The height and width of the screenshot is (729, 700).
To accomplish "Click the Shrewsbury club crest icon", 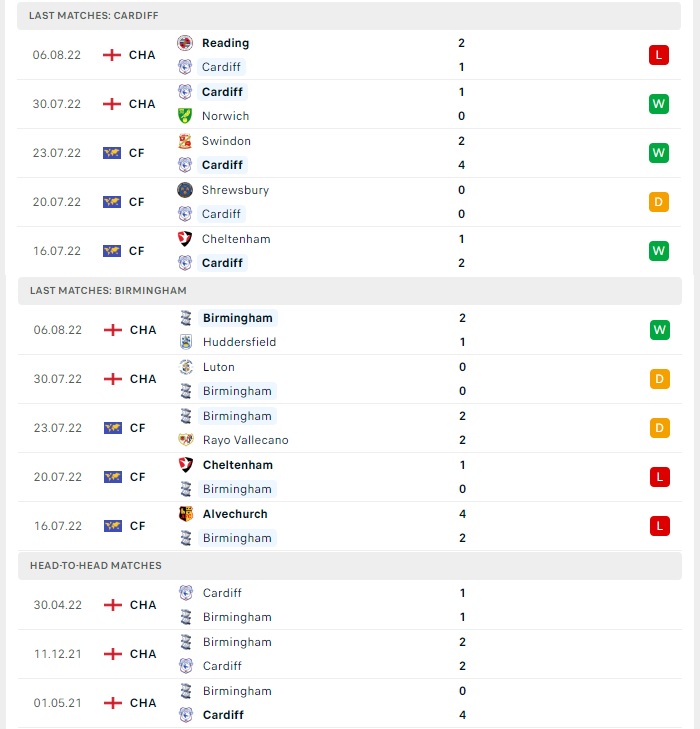I will (x=185, y=190).
